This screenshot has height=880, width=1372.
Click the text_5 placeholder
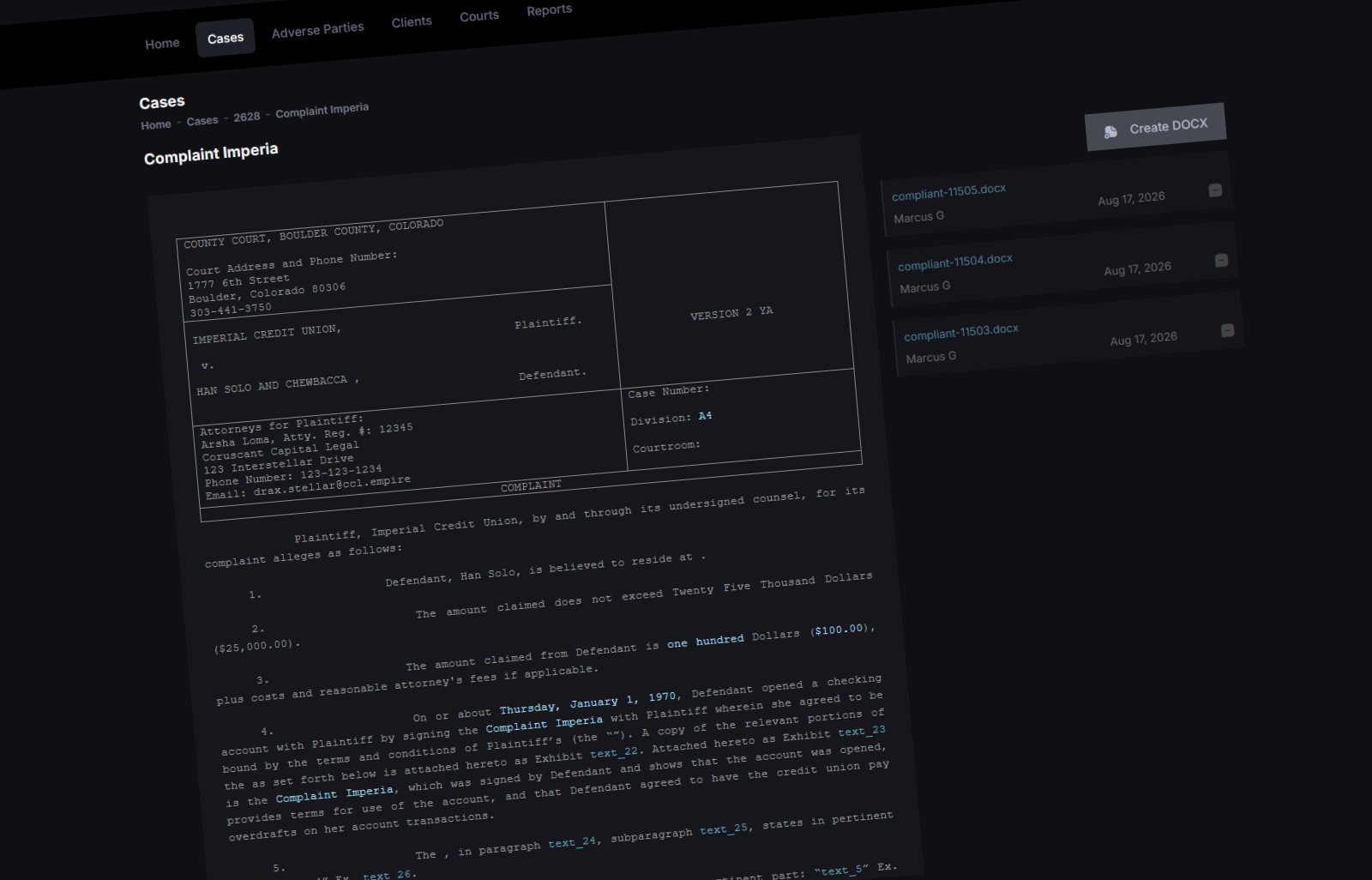pos(841,871)
